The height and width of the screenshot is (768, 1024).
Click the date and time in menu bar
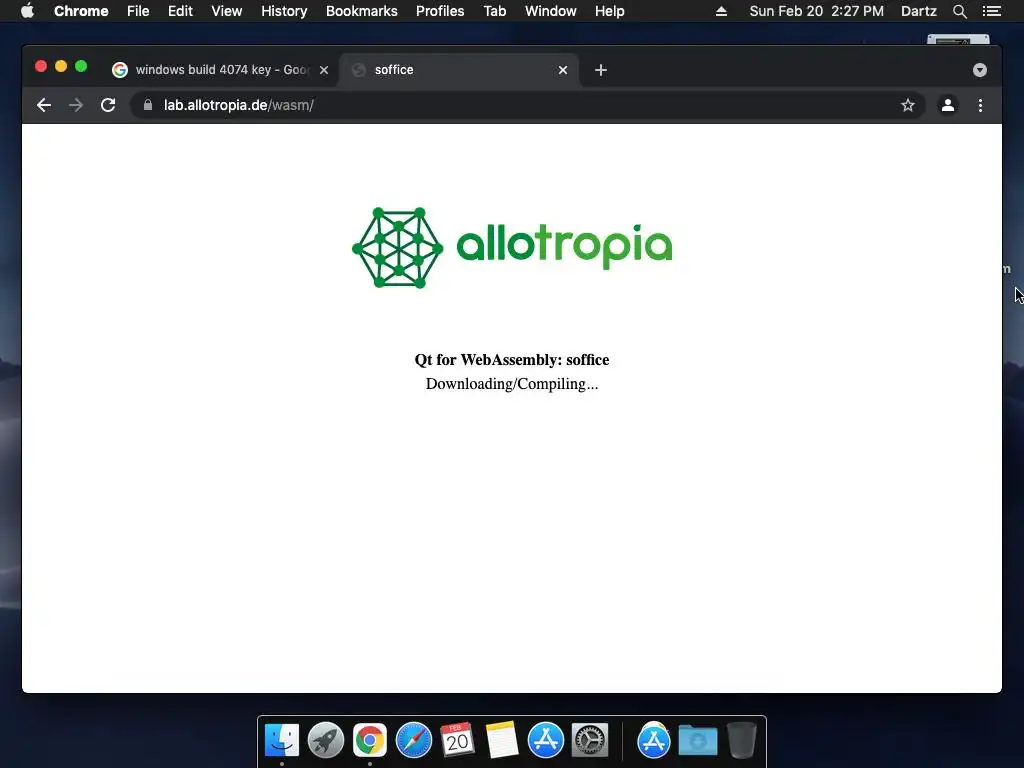pyautogui.click(x=816, y=11)
